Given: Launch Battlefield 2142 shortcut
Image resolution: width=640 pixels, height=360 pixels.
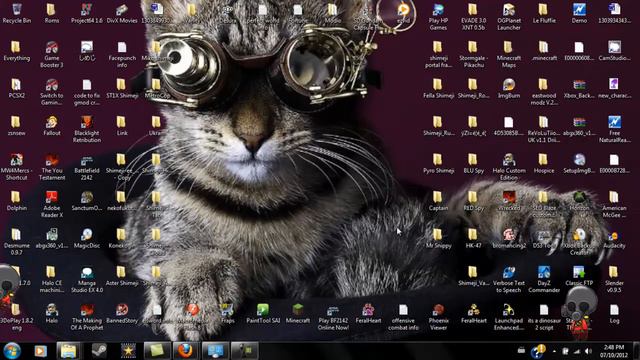Looking at the screenshot, I should click(x=87, y=167).
